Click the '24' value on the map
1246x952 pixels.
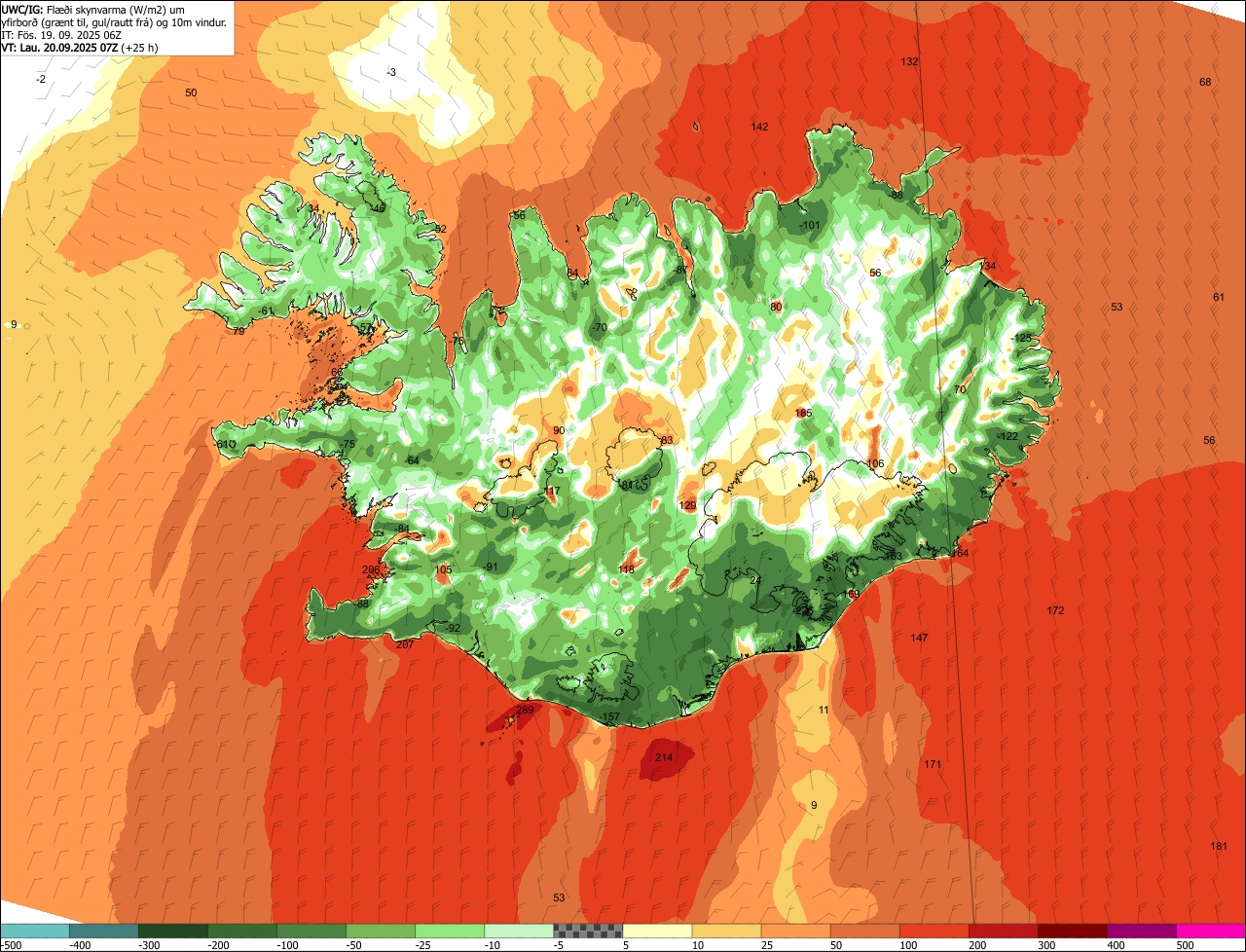(x=755, y=580)
